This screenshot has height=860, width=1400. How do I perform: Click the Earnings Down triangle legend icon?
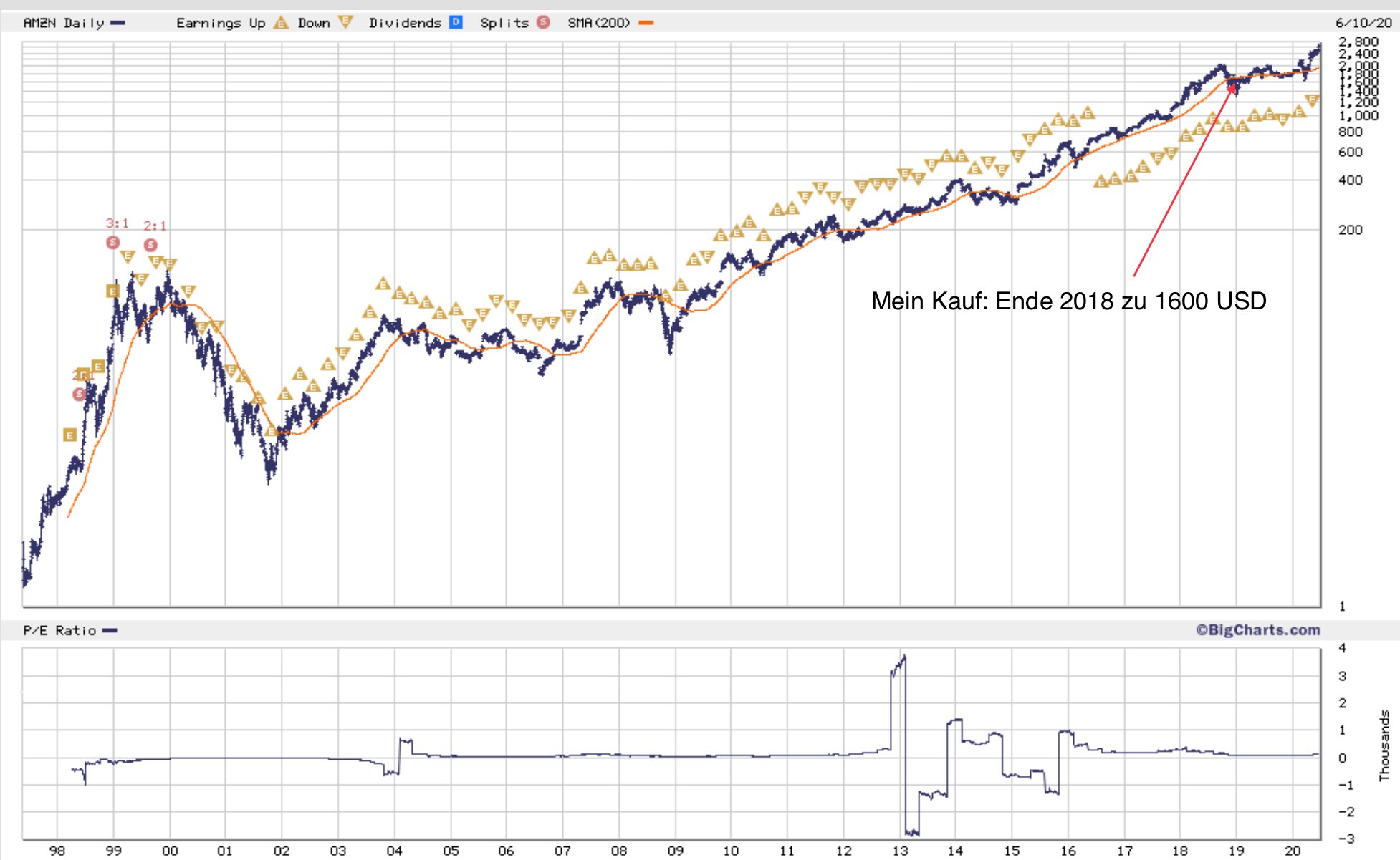point(345,22)
